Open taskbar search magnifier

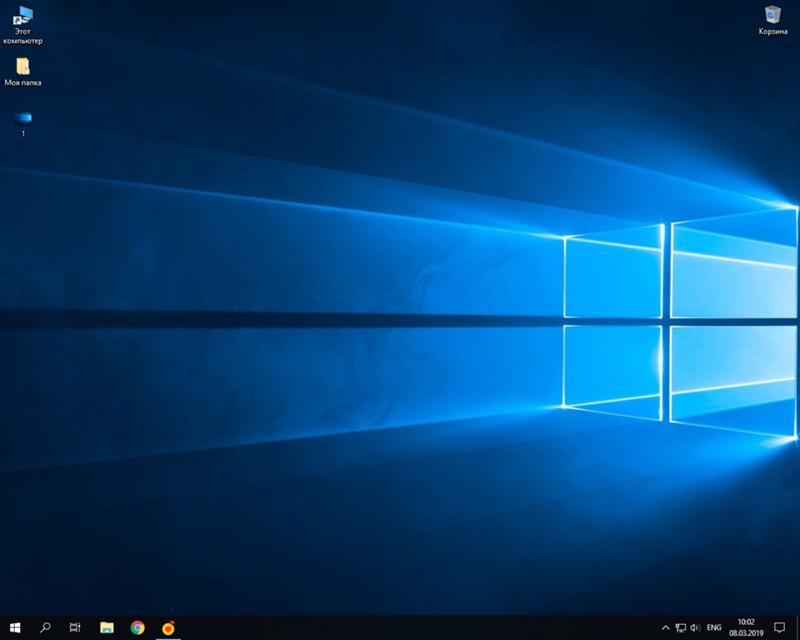pos(45,627)
